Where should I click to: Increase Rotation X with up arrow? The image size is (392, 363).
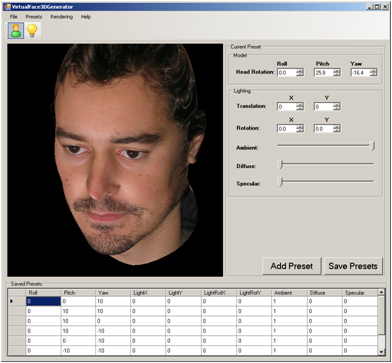tap(300, 127)
